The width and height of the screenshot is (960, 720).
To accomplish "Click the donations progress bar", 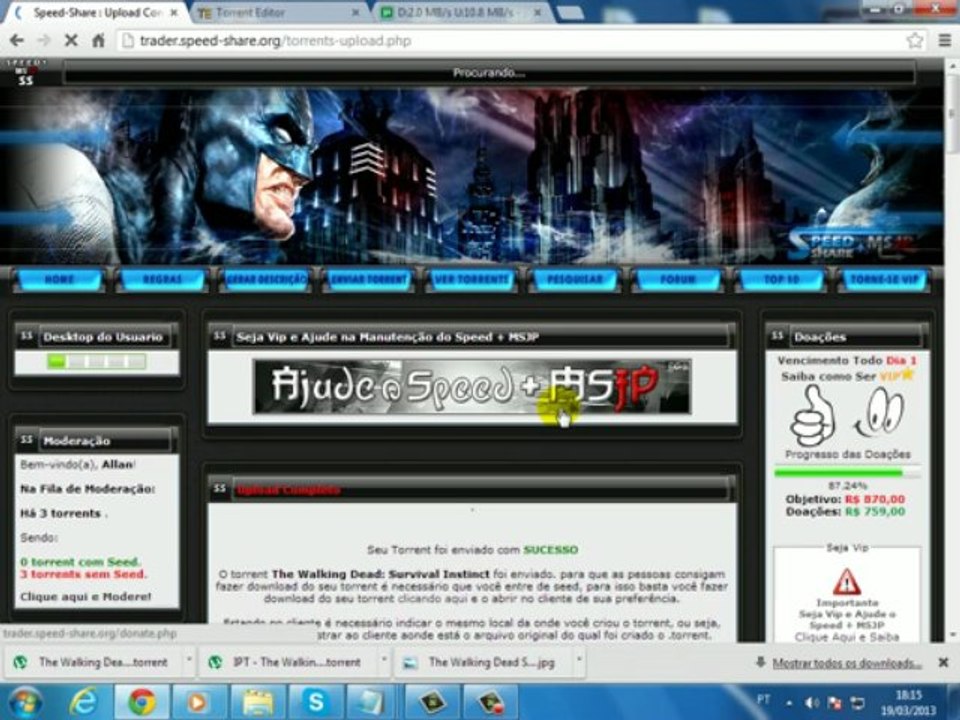I will click(x=847, y=473).
